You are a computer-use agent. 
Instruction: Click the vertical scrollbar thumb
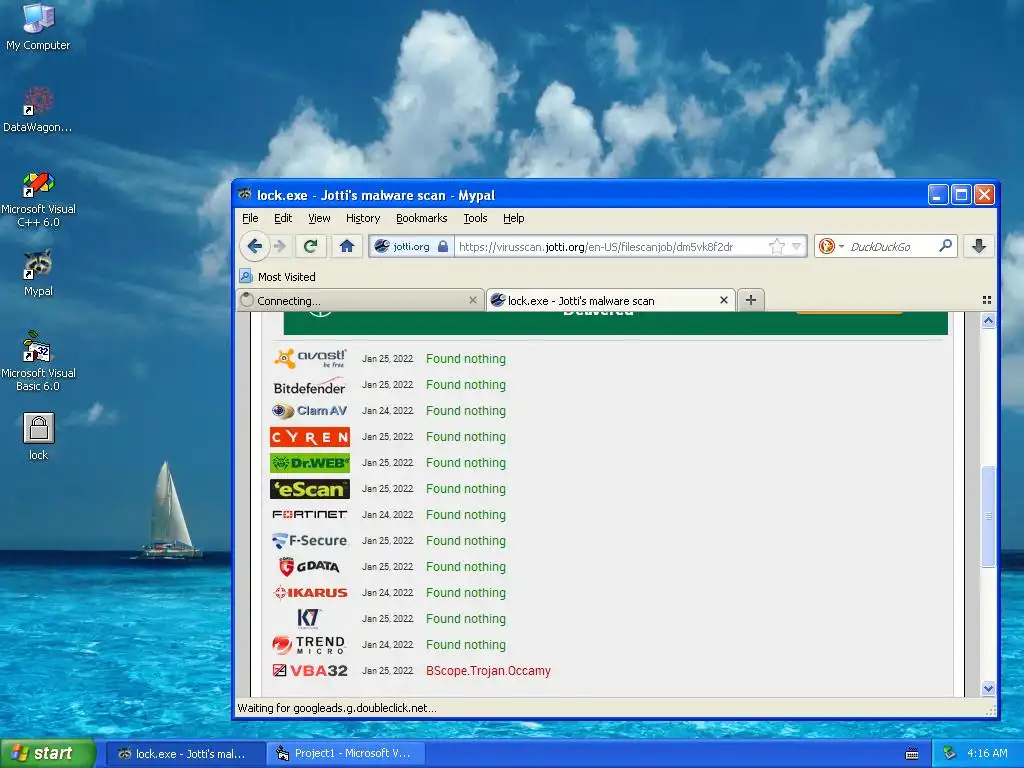pyautogui.click(x=988, y=517)
